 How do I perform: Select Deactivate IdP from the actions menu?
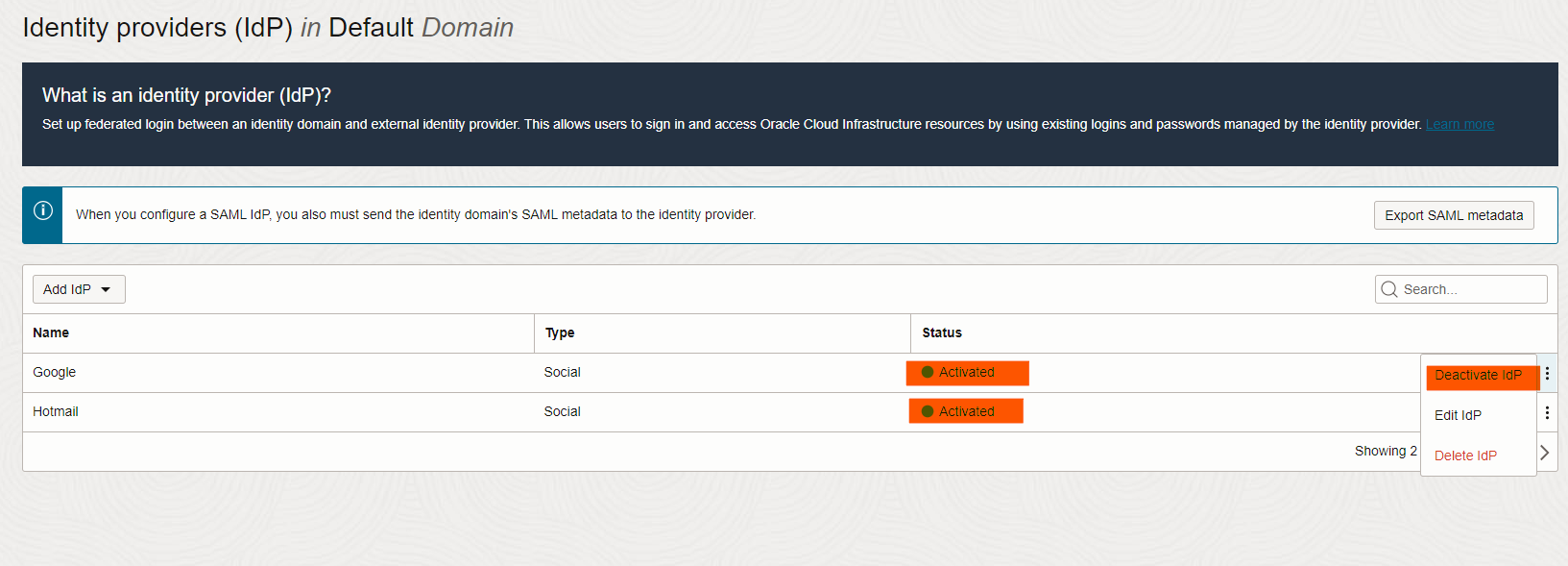click(1478, 376)
